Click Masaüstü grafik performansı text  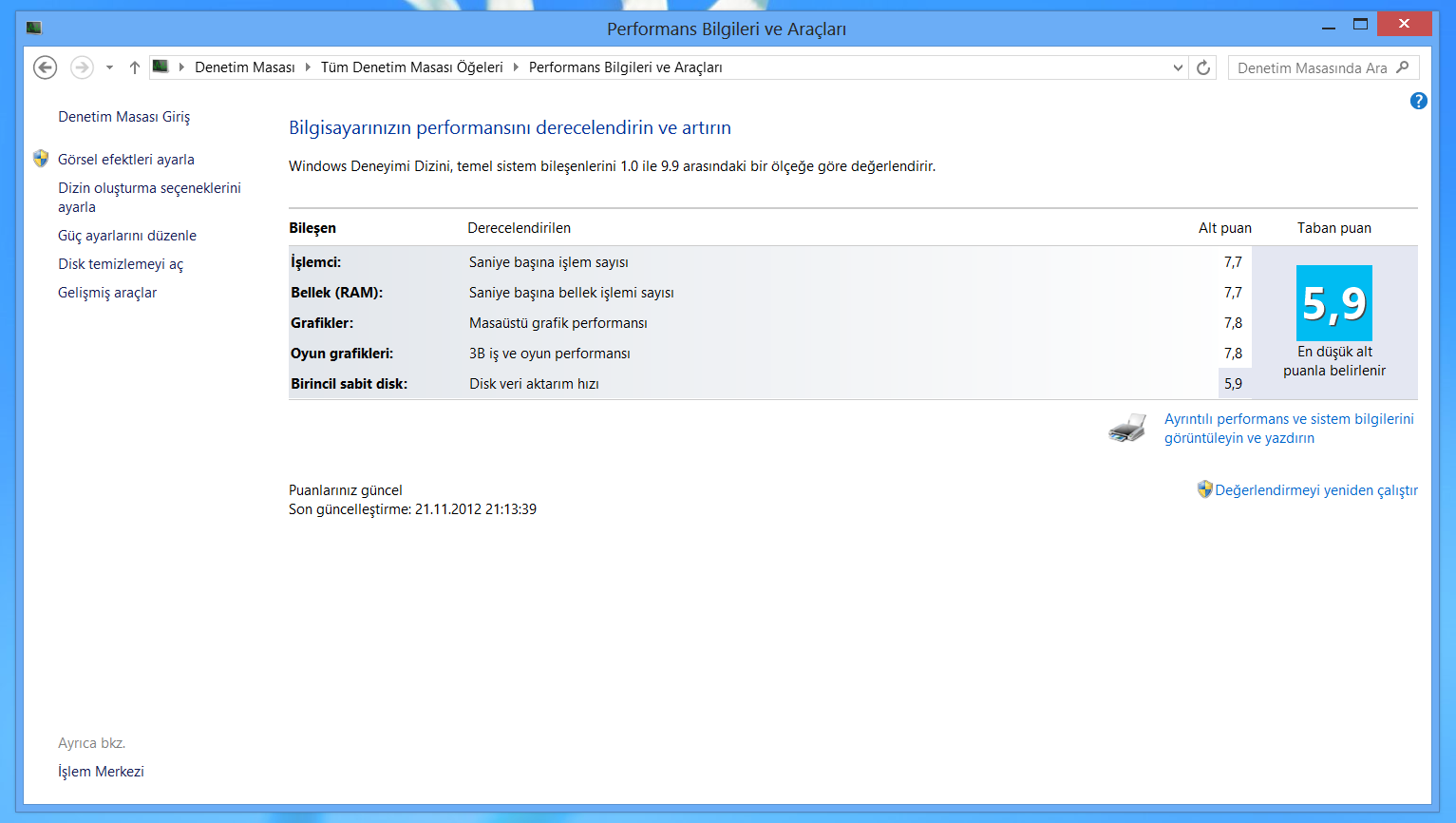[x=558, y=323]
